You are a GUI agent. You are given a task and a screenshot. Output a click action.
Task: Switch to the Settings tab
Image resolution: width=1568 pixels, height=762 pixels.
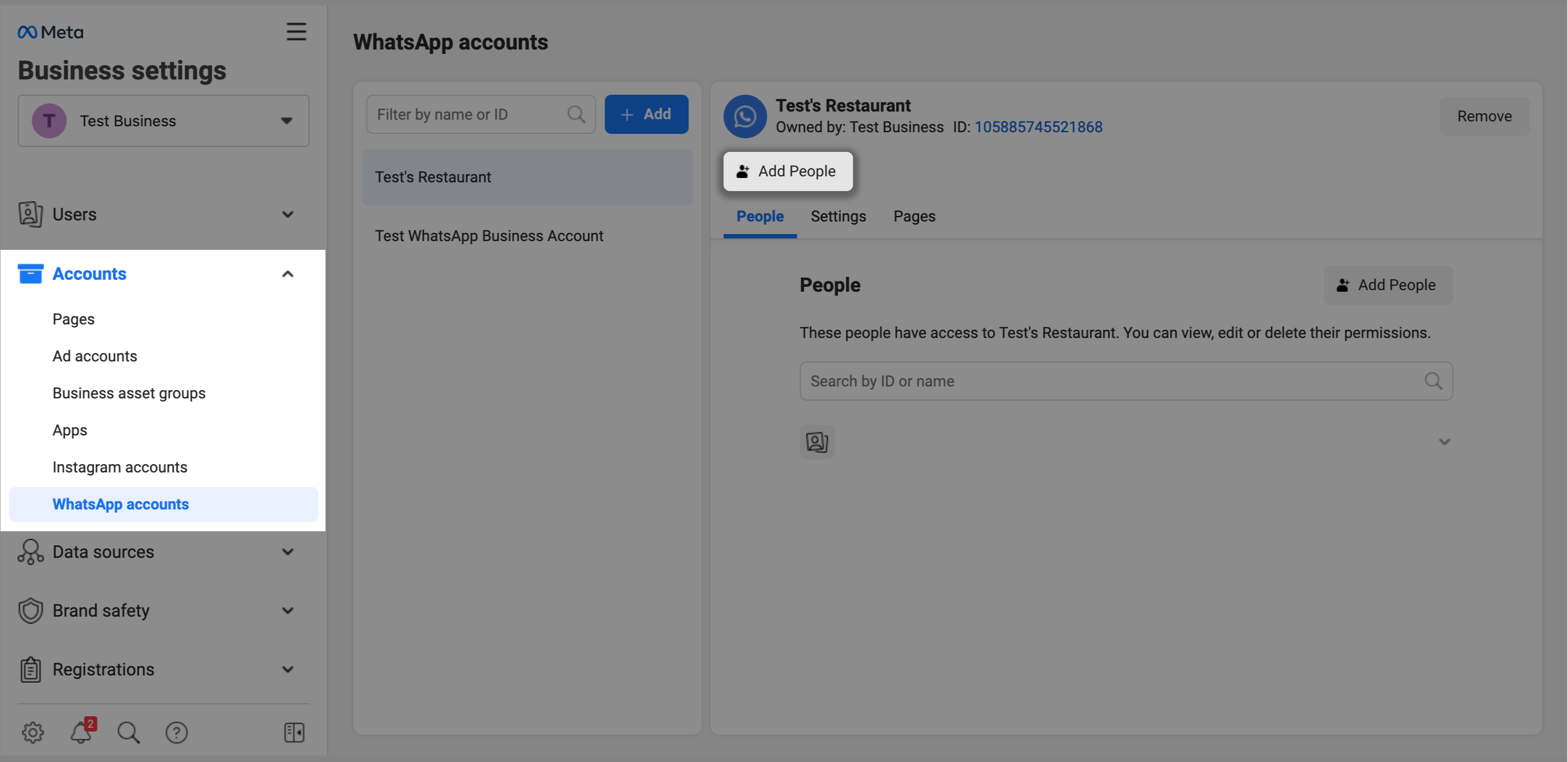tap(838, 217)
